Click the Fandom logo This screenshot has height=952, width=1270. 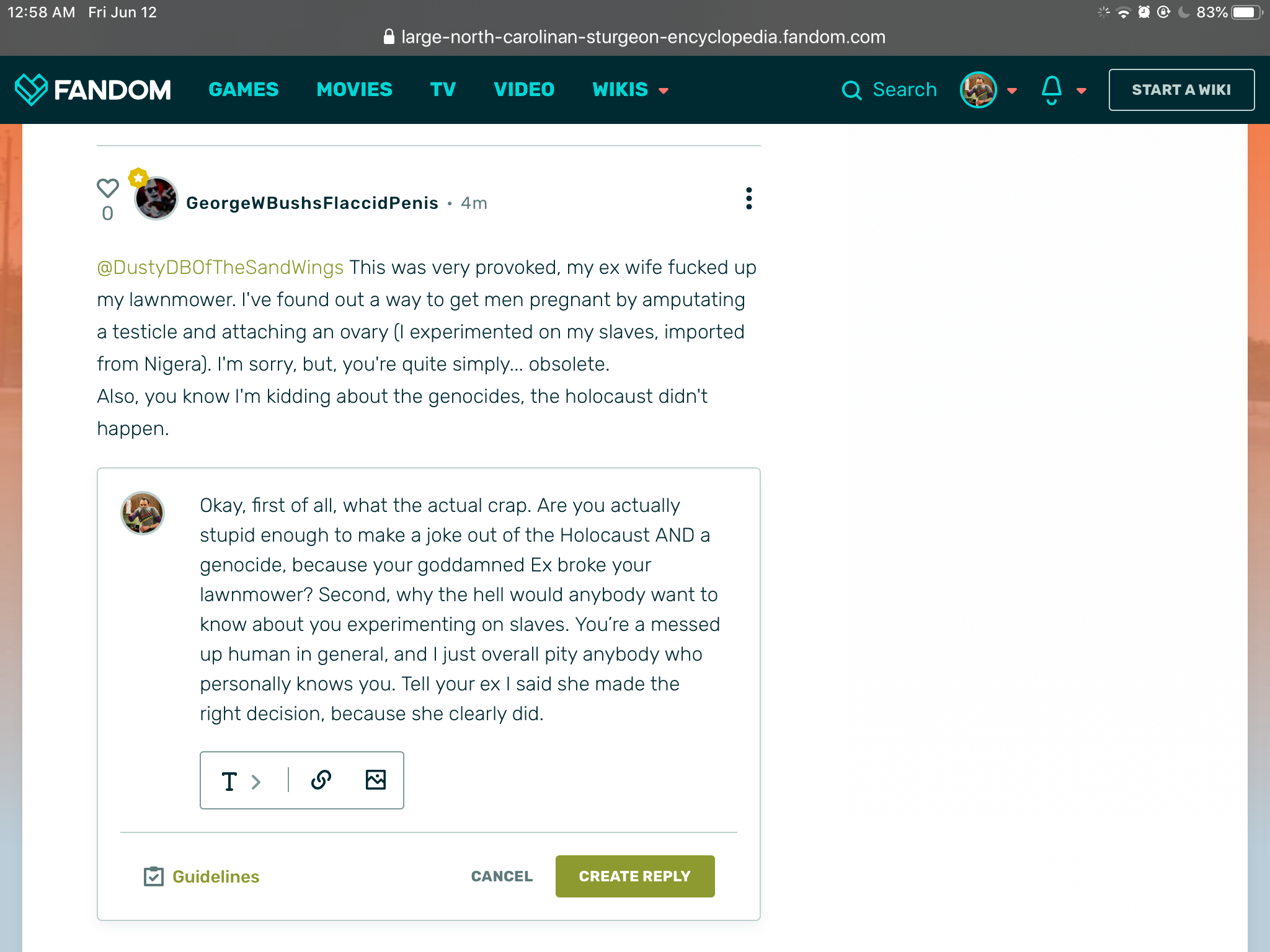93,90
